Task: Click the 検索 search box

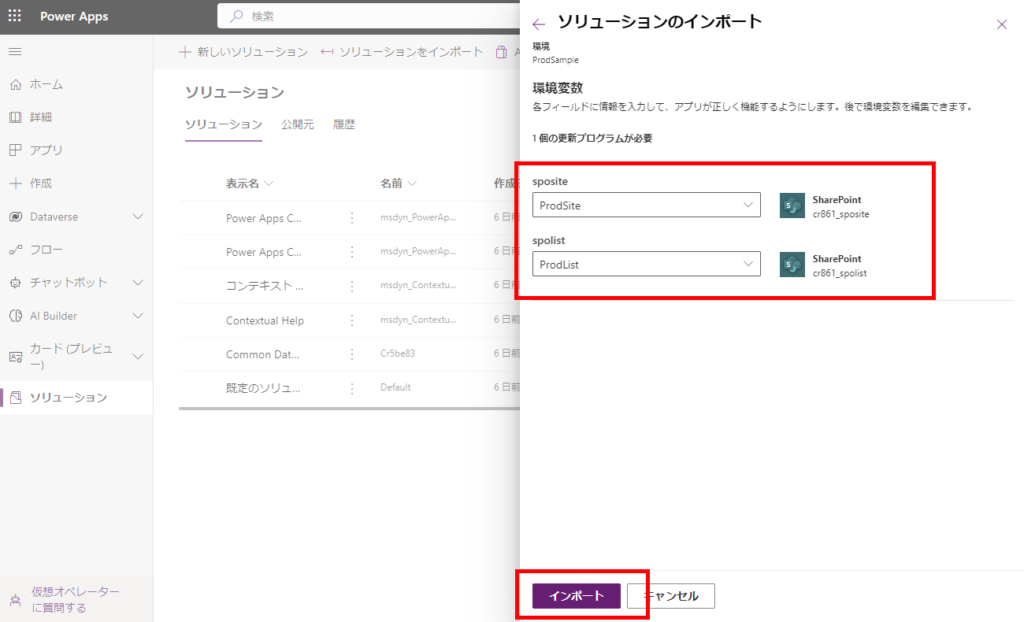Action: 369,16
